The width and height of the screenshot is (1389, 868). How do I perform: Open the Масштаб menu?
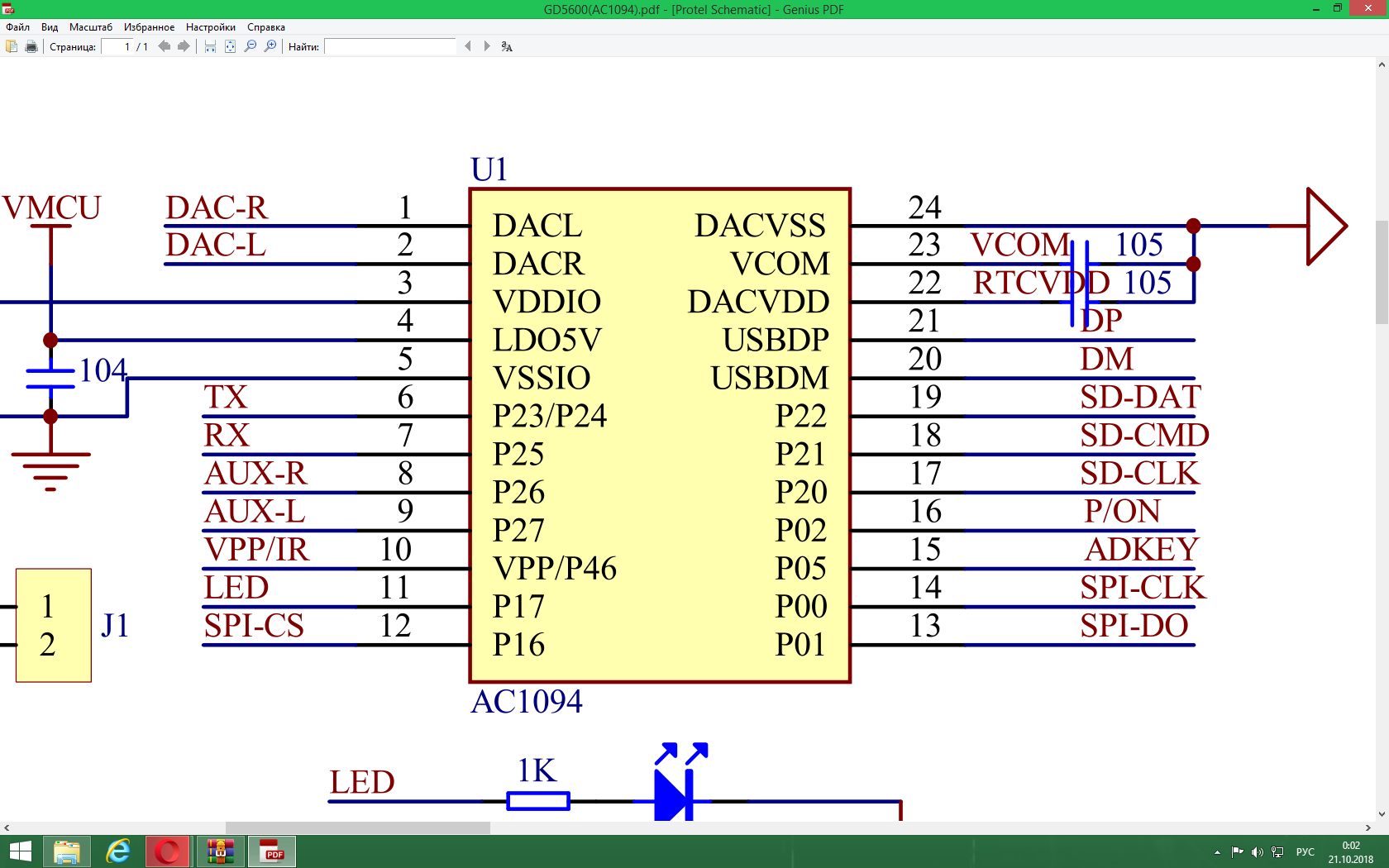coord(91,27)
